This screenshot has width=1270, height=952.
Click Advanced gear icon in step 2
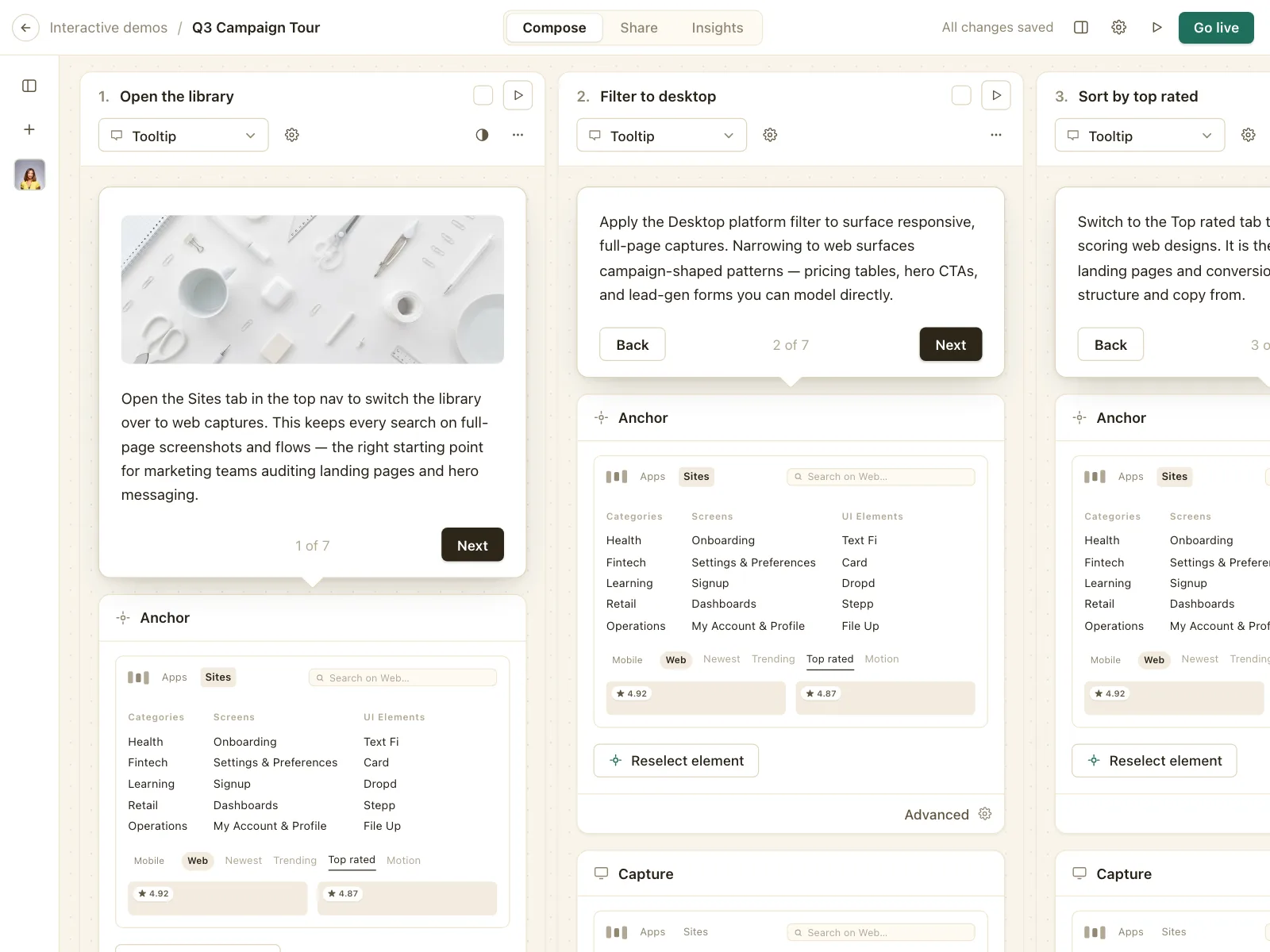click(x=985, y=814)
